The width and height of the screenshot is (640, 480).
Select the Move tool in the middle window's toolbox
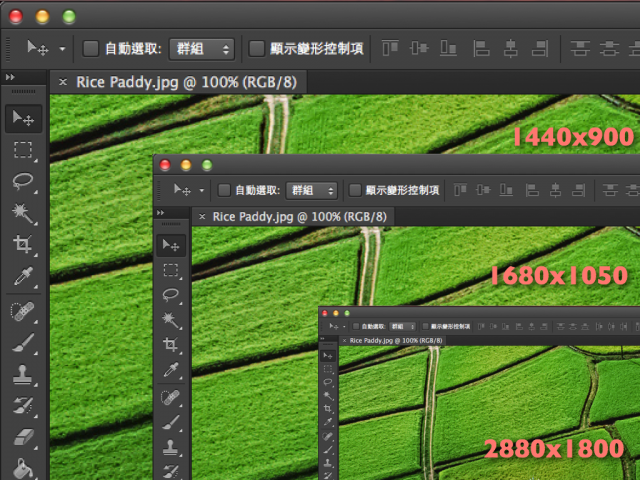171,245
